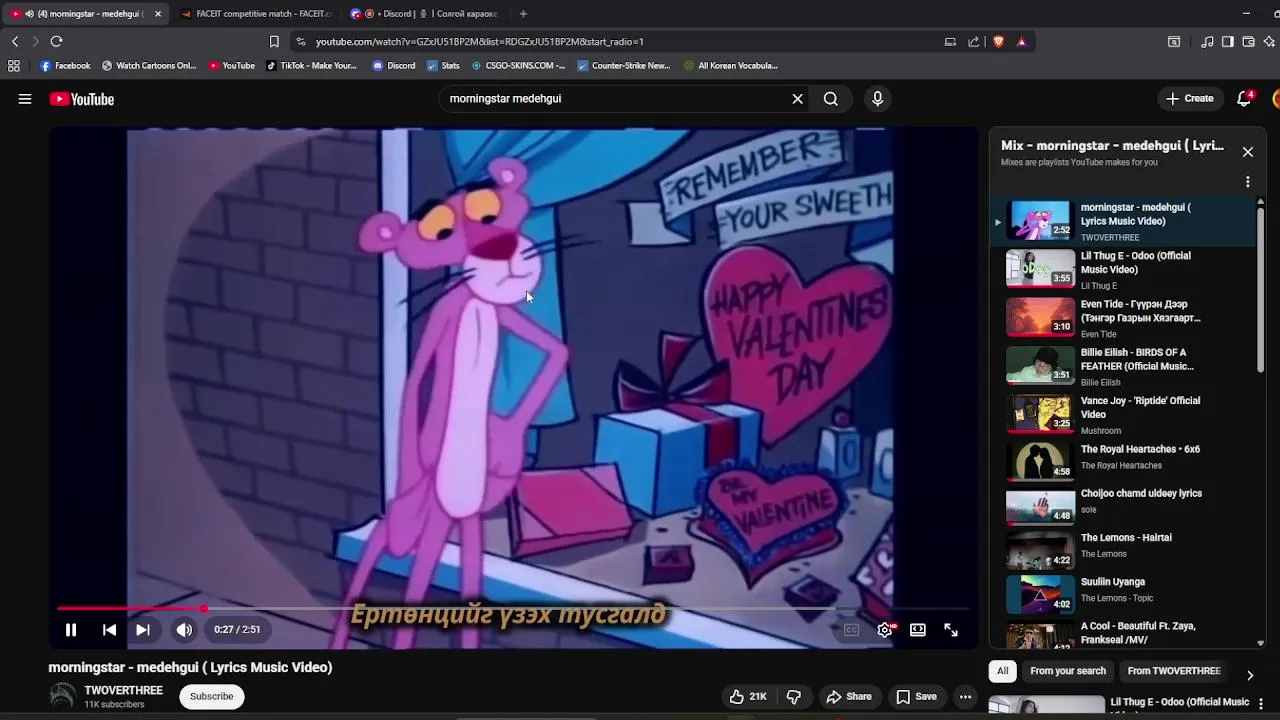This screenshot has width=1280, height=720.
Task: Close the Mix playlist panel
Action: coord(1248,152)
